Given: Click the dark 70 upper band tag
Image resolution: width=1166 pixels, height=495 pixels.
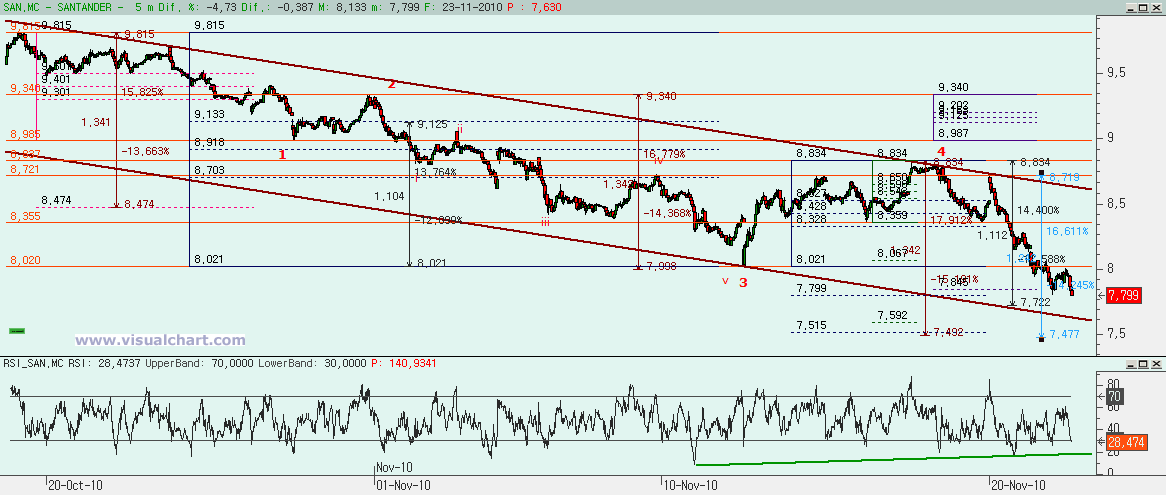Looking at the screenshot, I should pos(1113,395).
